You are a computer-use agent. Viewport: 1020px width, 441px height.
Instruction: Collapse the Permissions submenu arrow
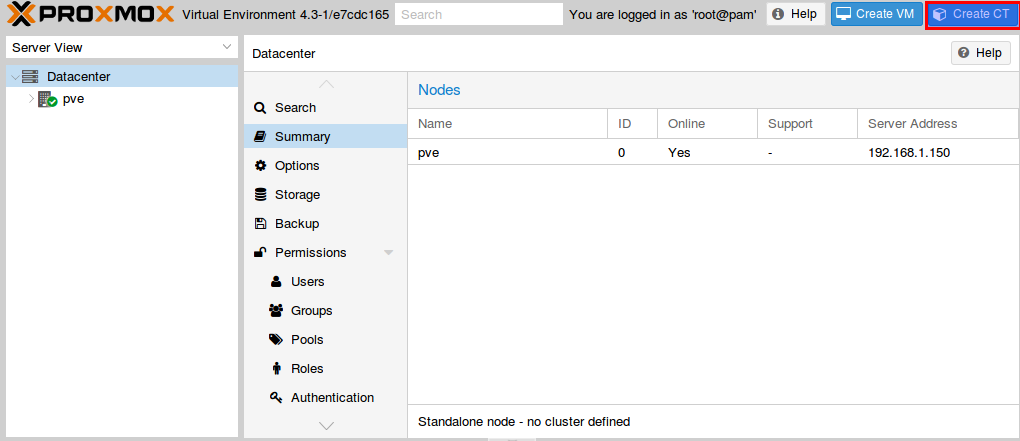click(388, 252)
